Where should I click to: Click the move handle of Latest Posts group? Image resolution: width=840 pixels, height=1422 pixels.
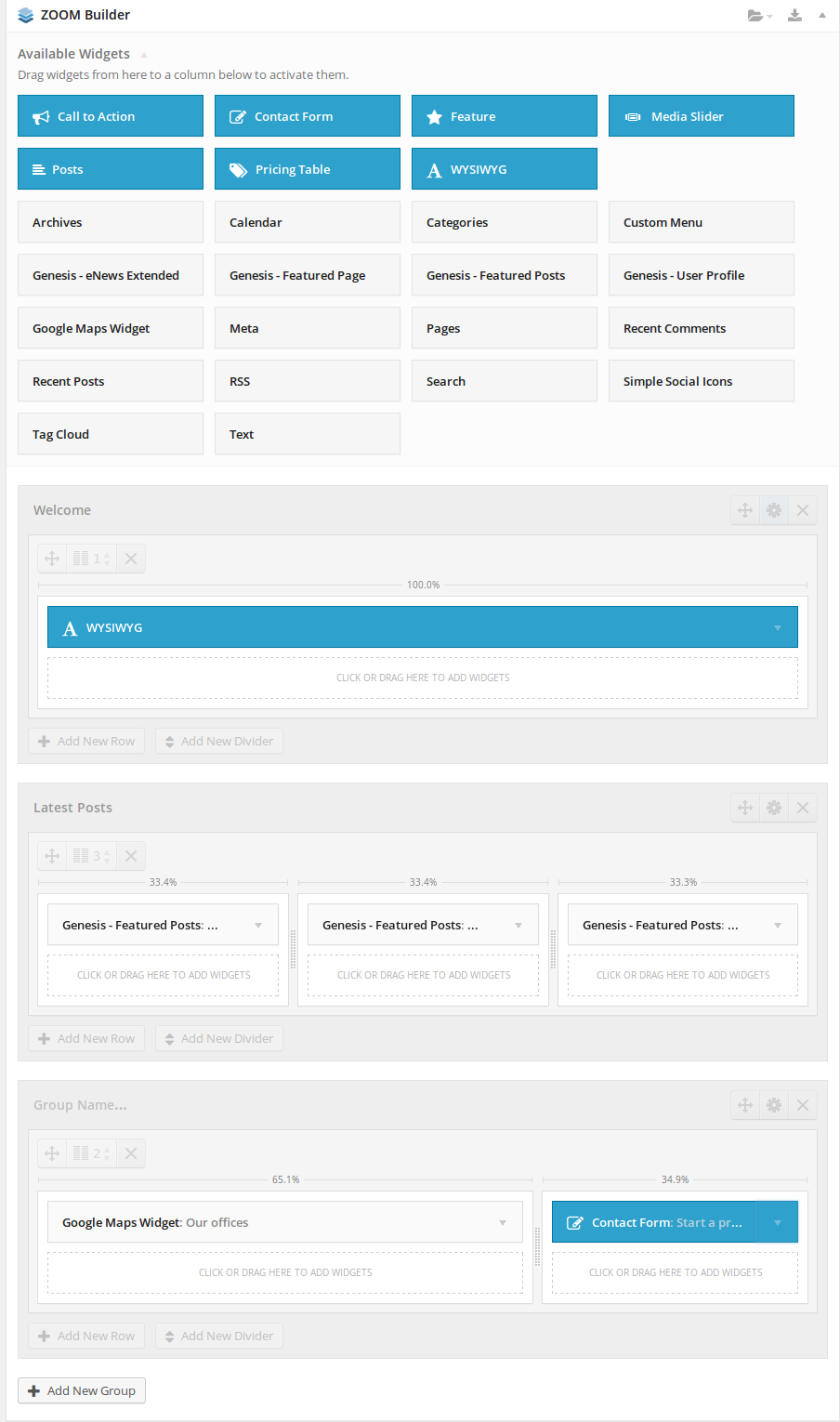pyautogui.click(x=745, y=808)
